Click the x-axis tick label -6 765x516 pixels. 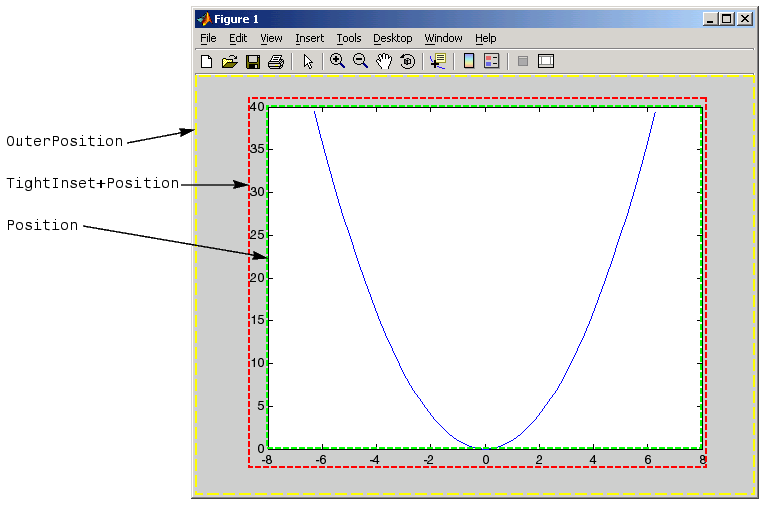[x=321, y=459]
